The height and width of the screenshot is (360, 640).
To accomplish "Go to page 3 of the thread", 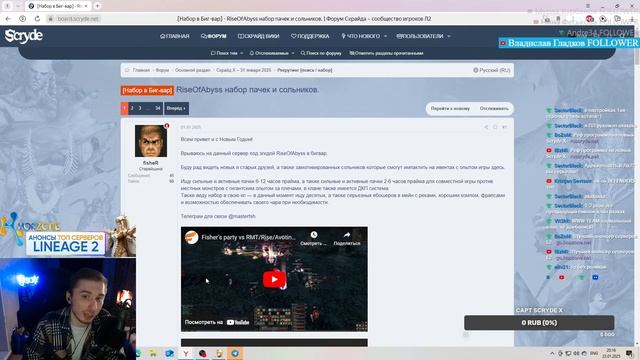I will [x=140, y=108].
